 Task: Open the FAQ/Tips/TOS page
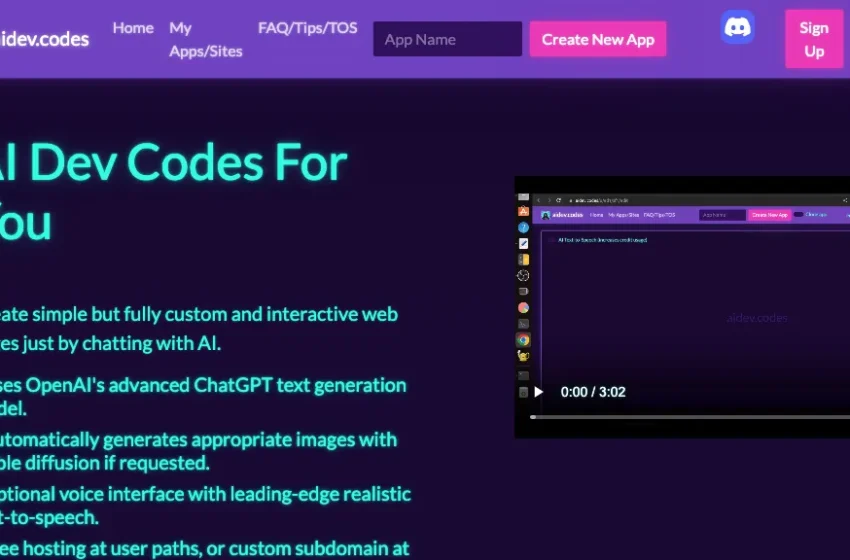307,28
